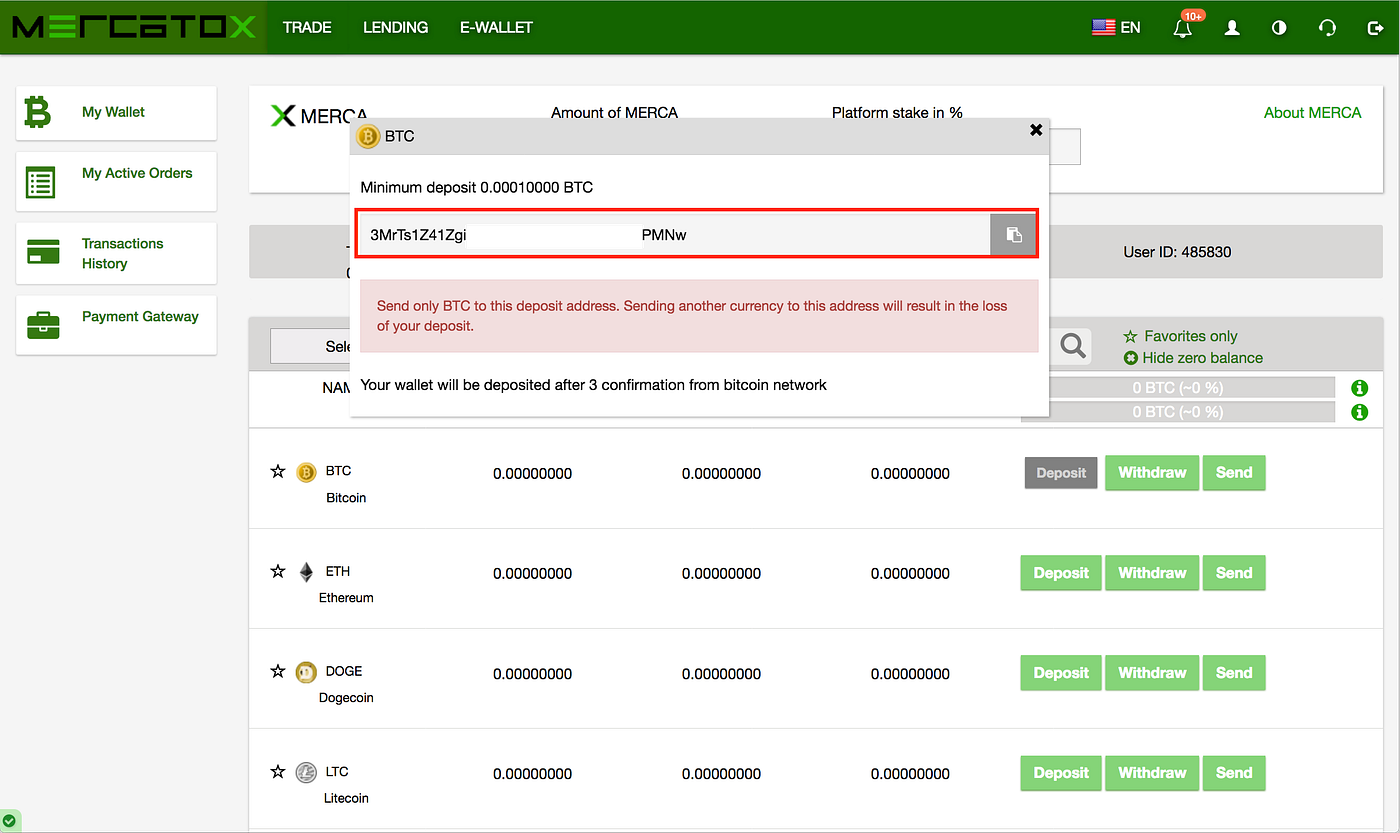This screenshot has height=833, width=1400.
Task: Click the briefcase icon beside Payment Gateway
Action: pyautogui.click(x=43, y=324)
